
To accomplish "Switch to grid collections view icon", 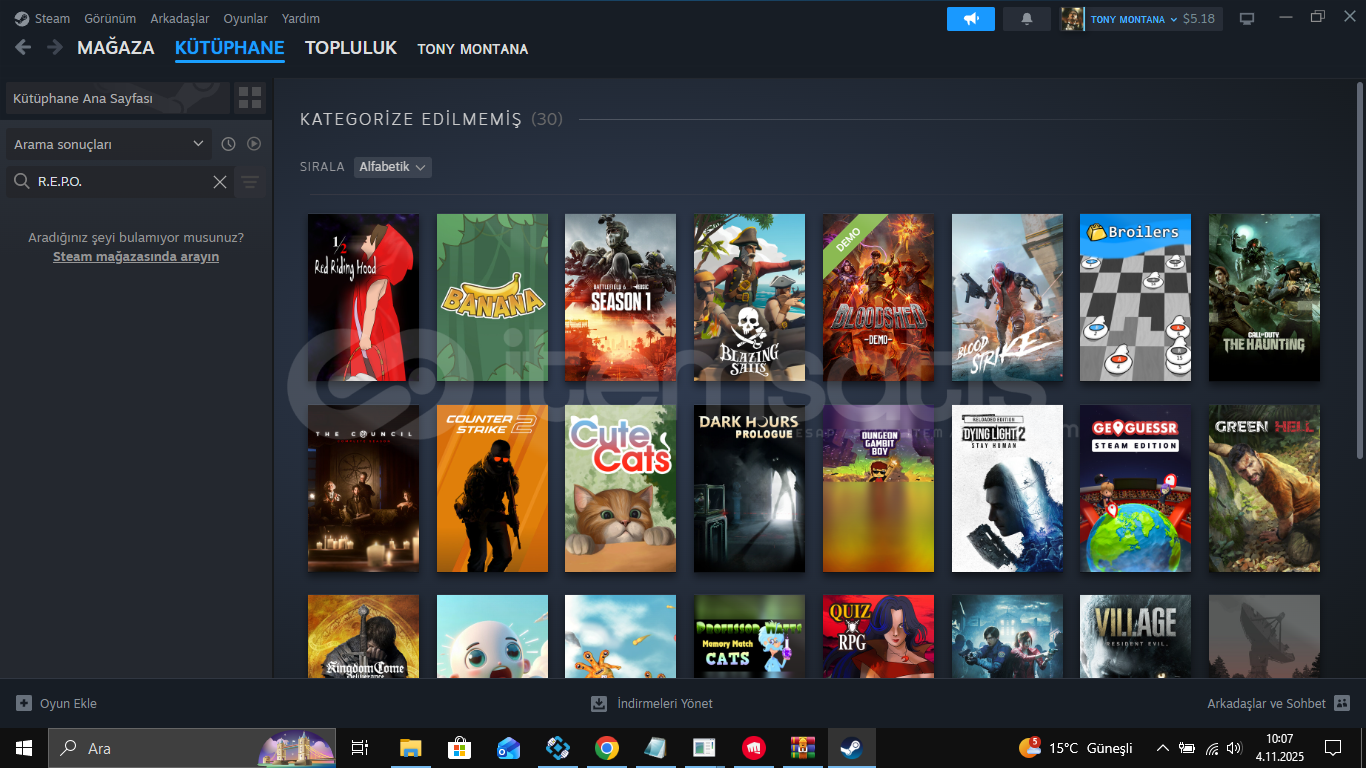I will [250, 98].
